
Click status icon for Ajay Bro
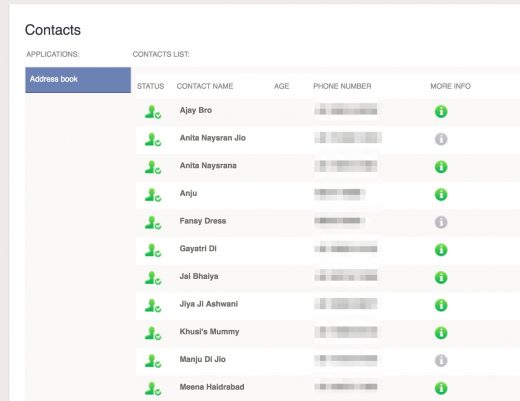tap(153, 112)
